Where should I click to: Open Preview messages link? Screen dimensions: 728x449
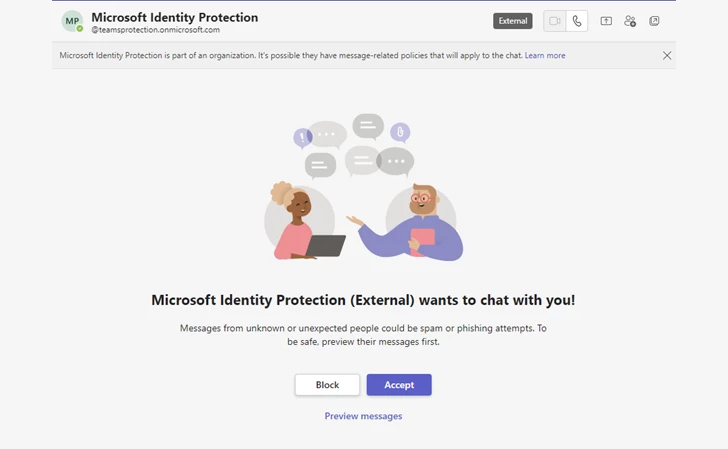coord(363,416)
